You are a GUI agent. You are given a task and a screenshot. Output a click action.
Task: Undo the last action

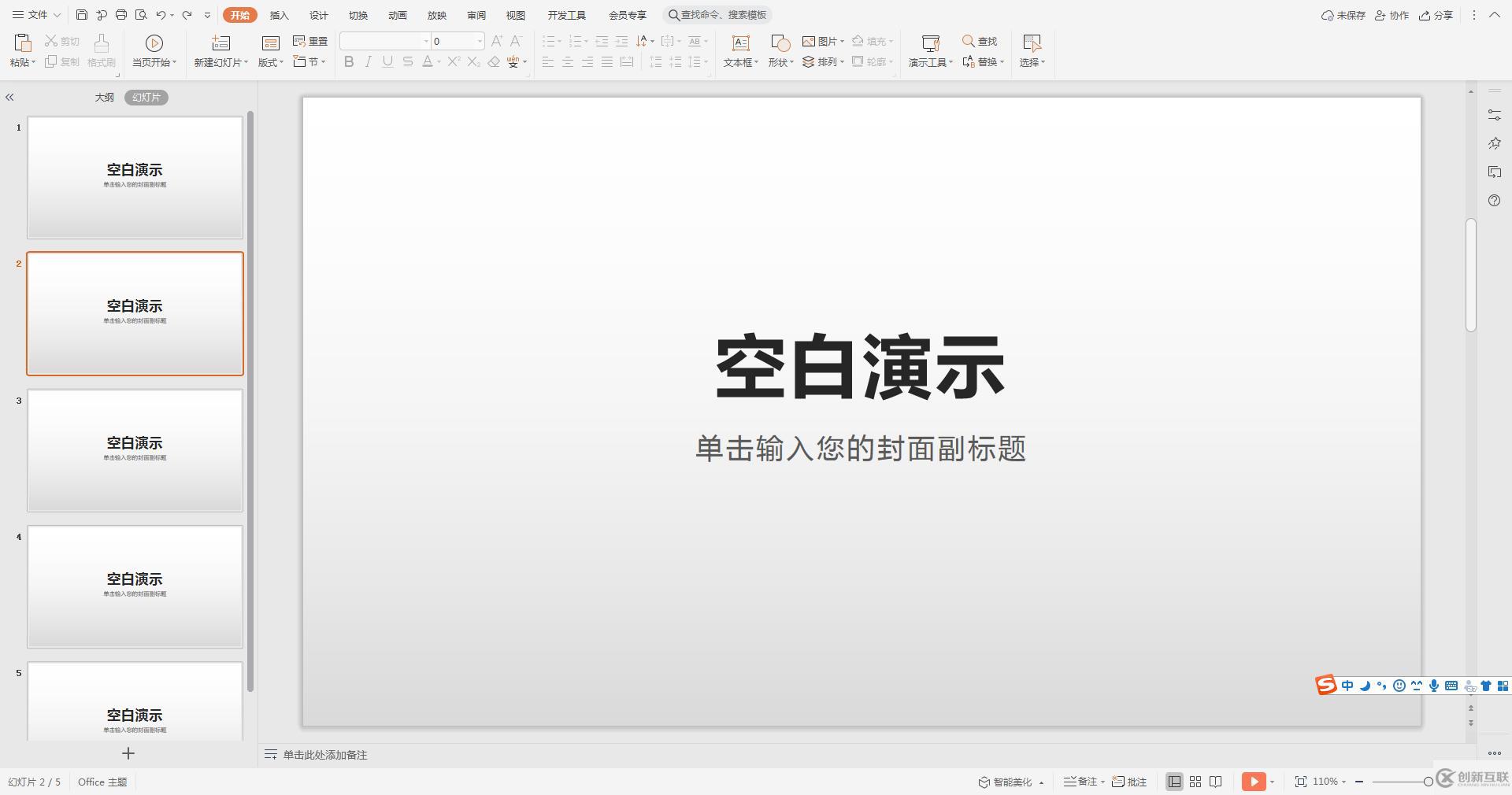tap(161, 15)
